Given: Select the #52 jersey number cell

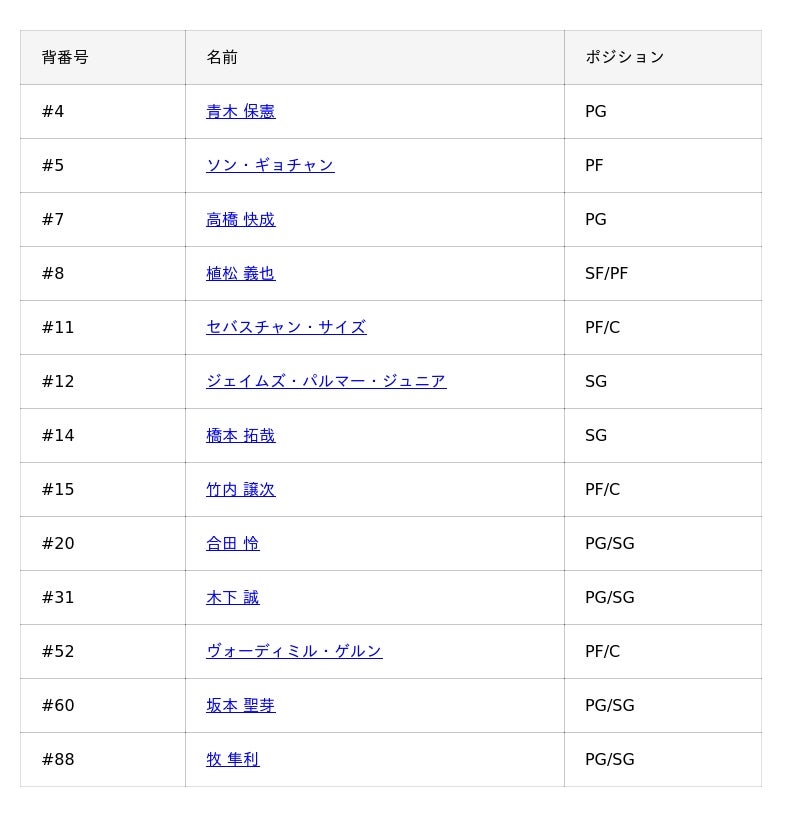Looking at the screenshot, I should (103, 651).
